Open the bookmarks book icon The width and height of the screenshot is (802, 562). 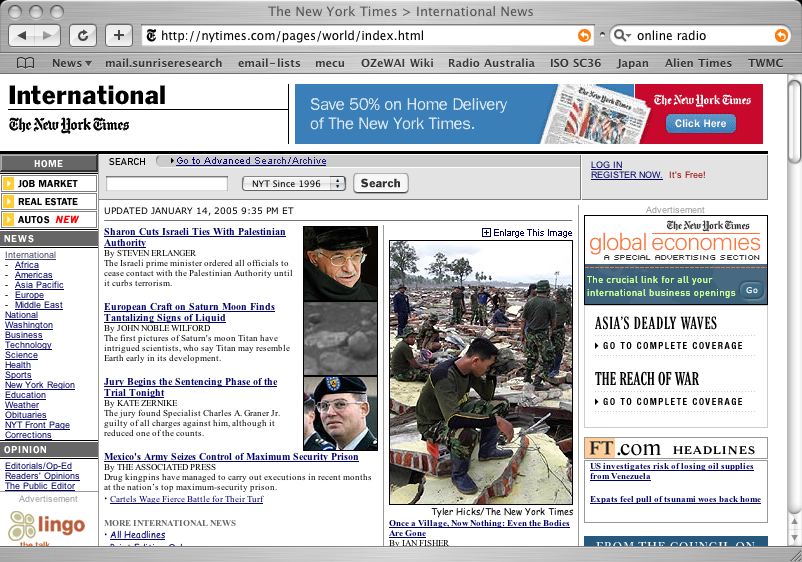(x=26, y=63)
